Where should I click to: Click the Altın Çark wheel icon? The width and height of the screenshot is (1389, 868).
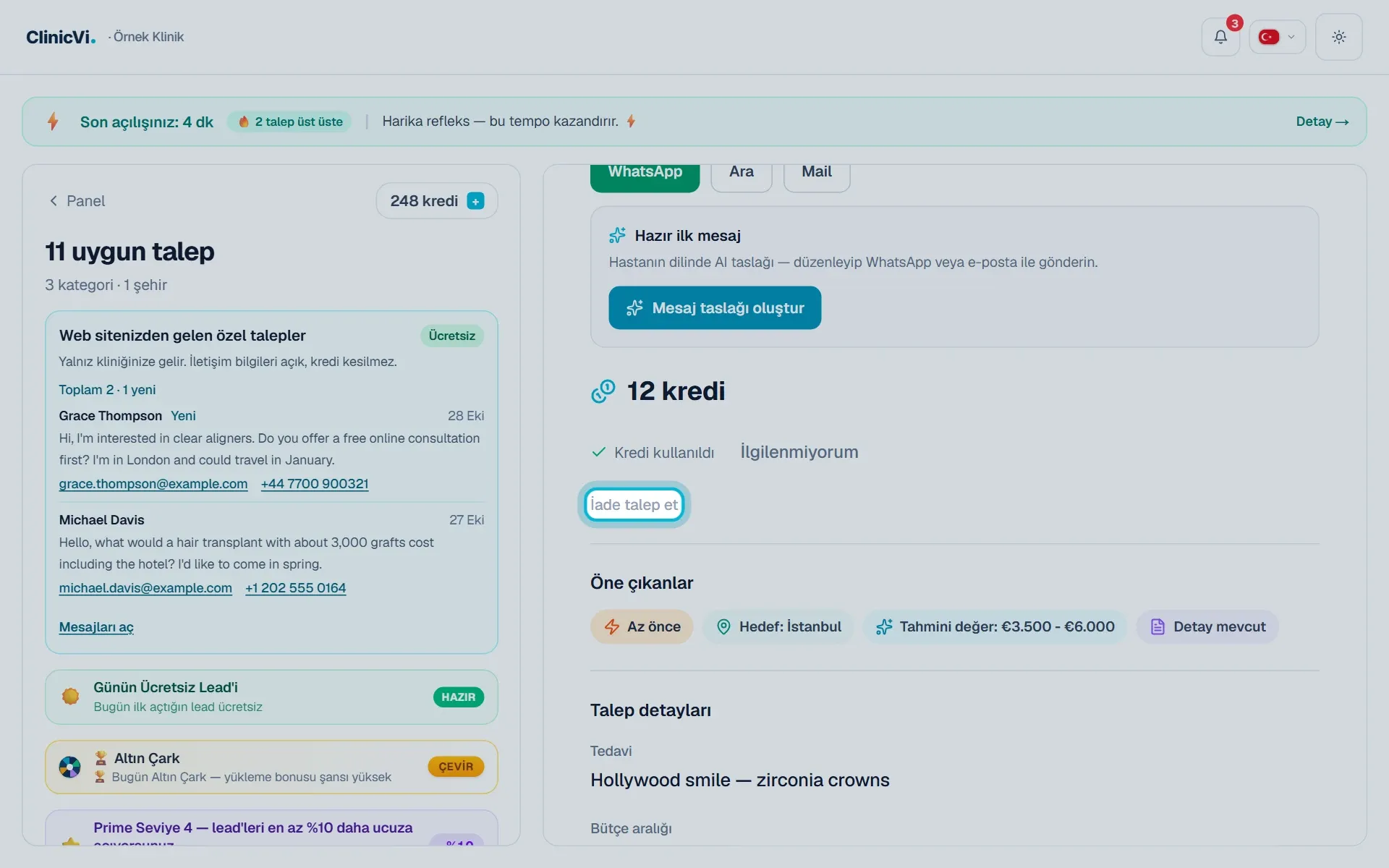[70, 767]
